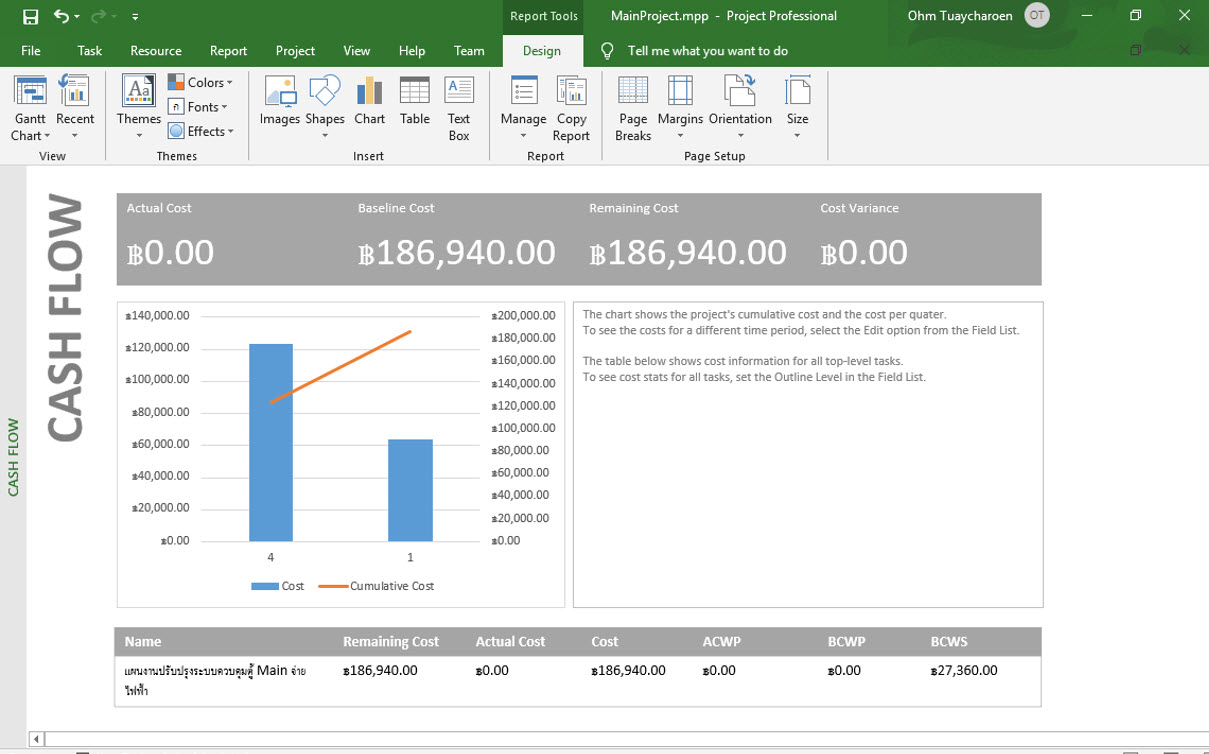Expand the Themes dropdown
The image size is (1209, 754).
[x=137, y=105]
